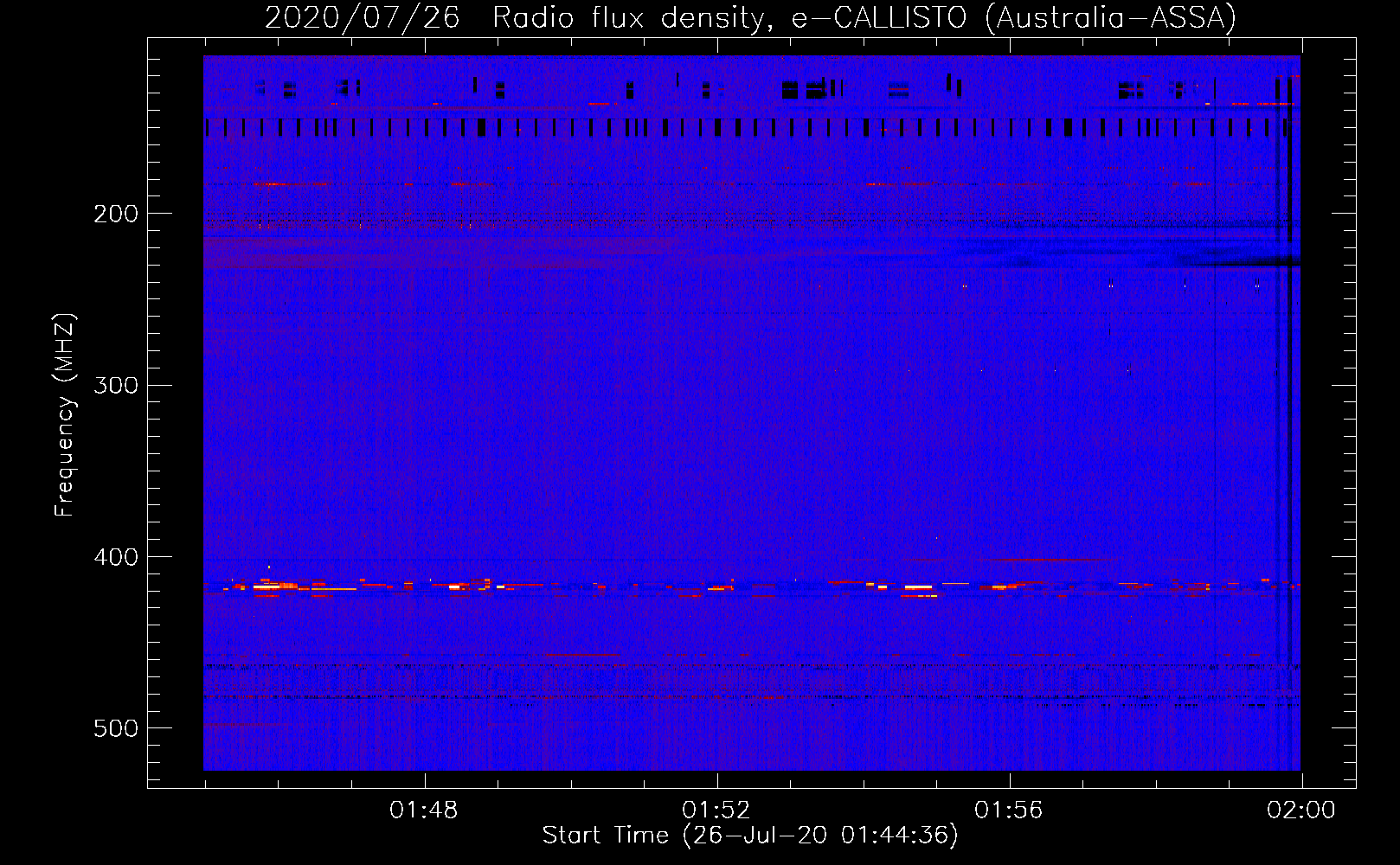Click the 01:56 time tick label
This screenshot has width=1400, height=865.
[1009, 811]
